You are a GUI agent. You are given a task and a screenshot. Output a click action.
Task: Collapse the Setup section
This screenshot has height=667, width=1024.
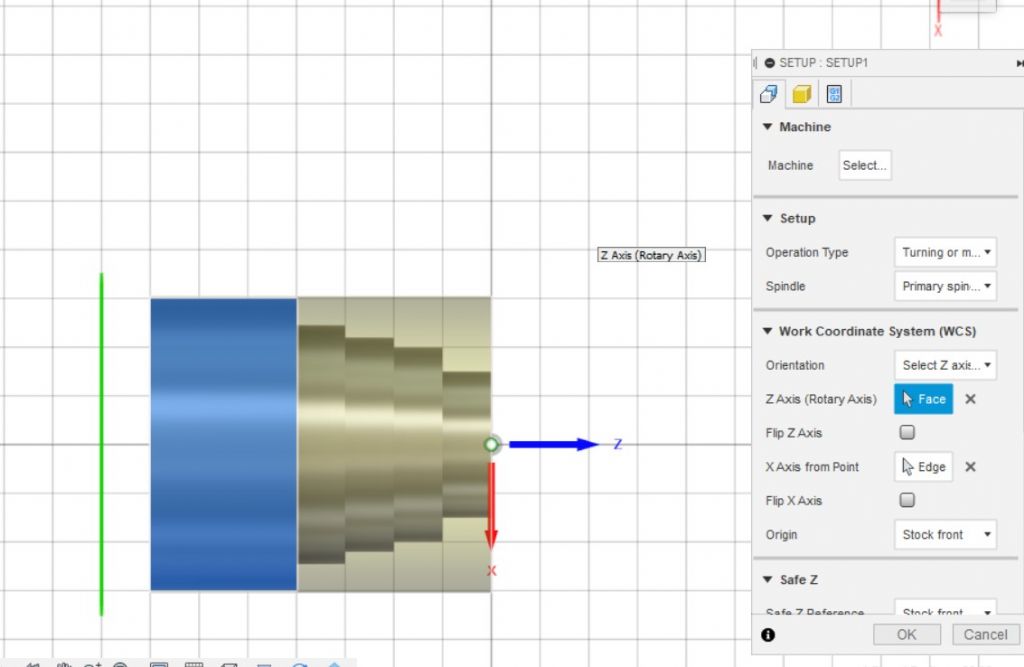767,218
